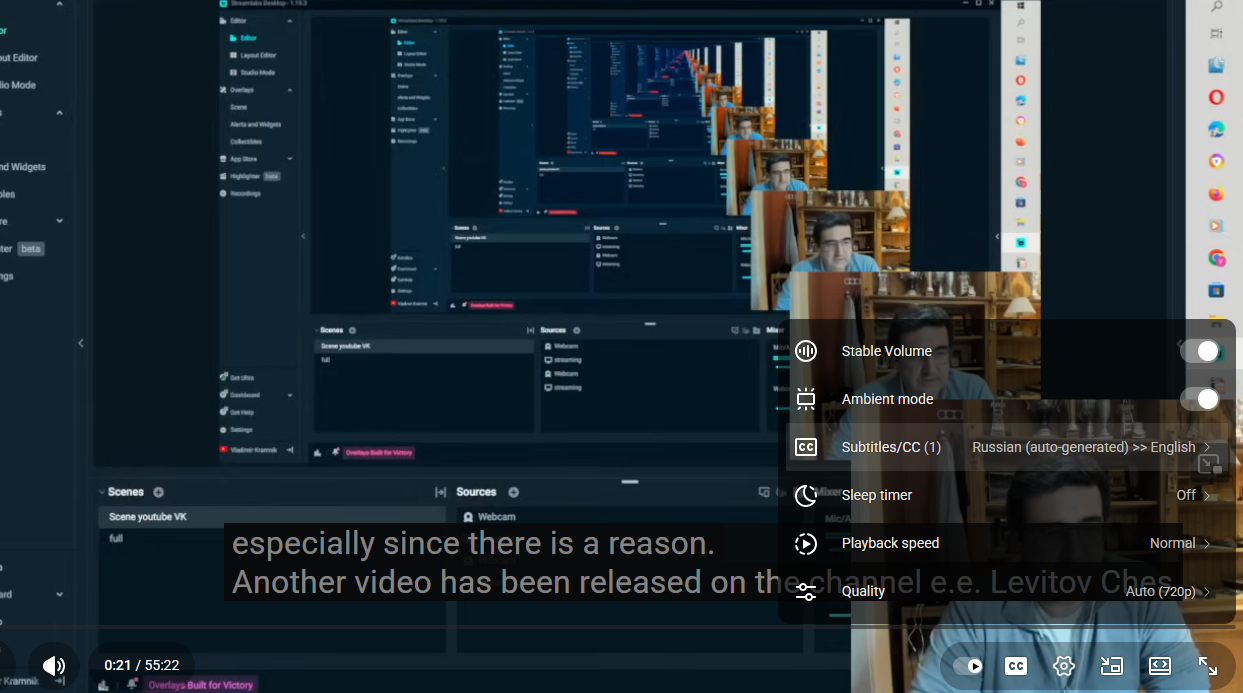Turn off the Stable Volume switch
1243x693 pixels.
1201,351
